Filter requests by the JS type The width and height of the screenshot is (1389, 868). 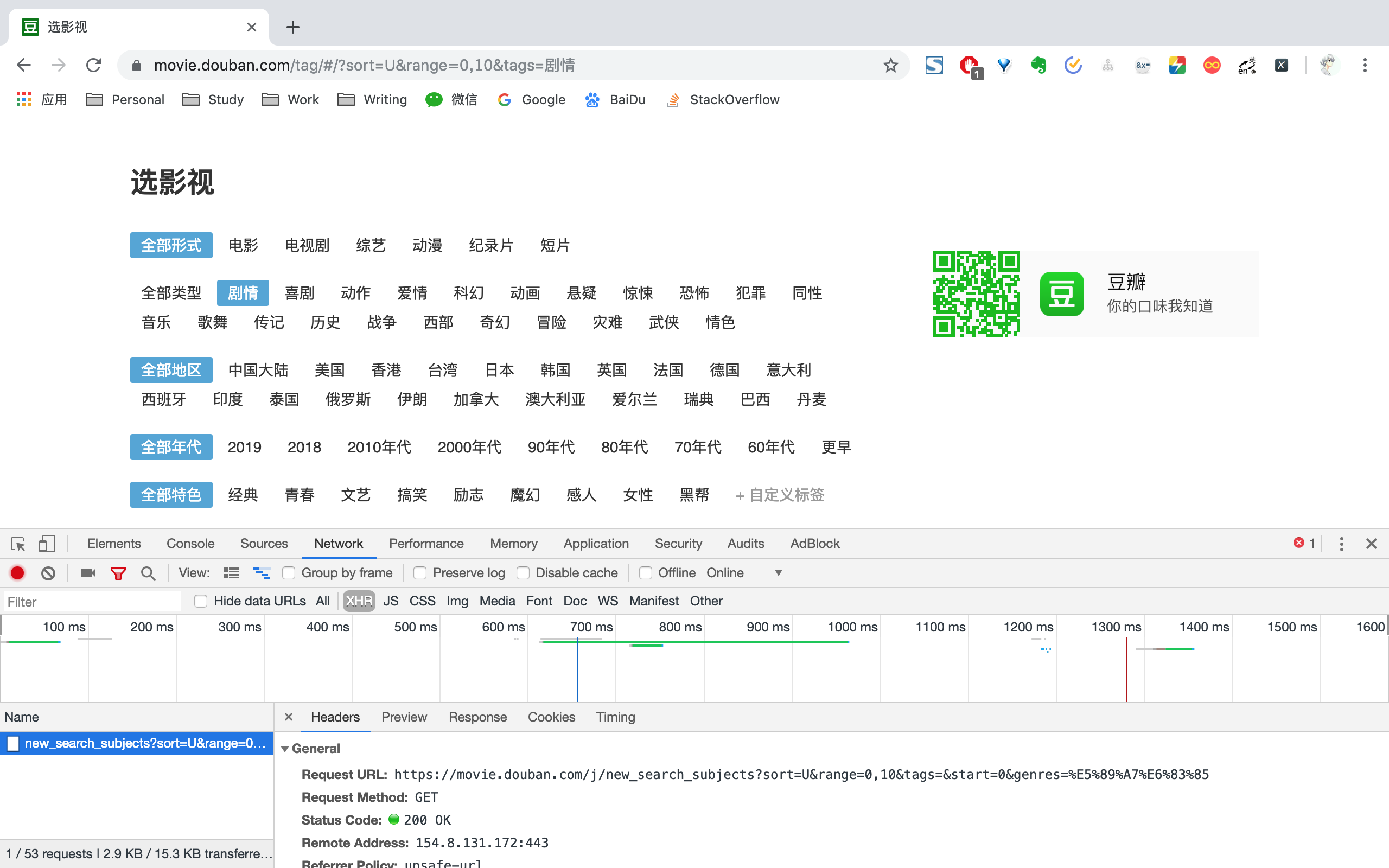(390, 601)
